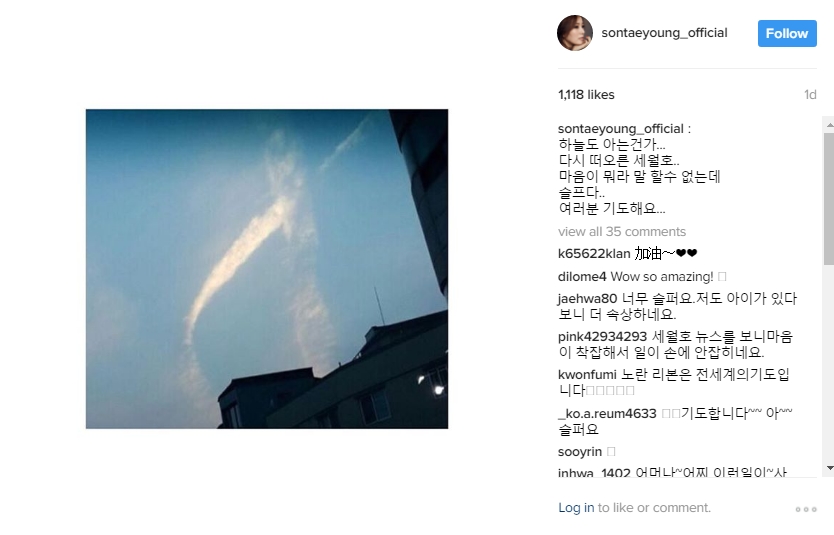Open the cloudy sky photo
Screen dimensions: 834x535
click(267, 269)
